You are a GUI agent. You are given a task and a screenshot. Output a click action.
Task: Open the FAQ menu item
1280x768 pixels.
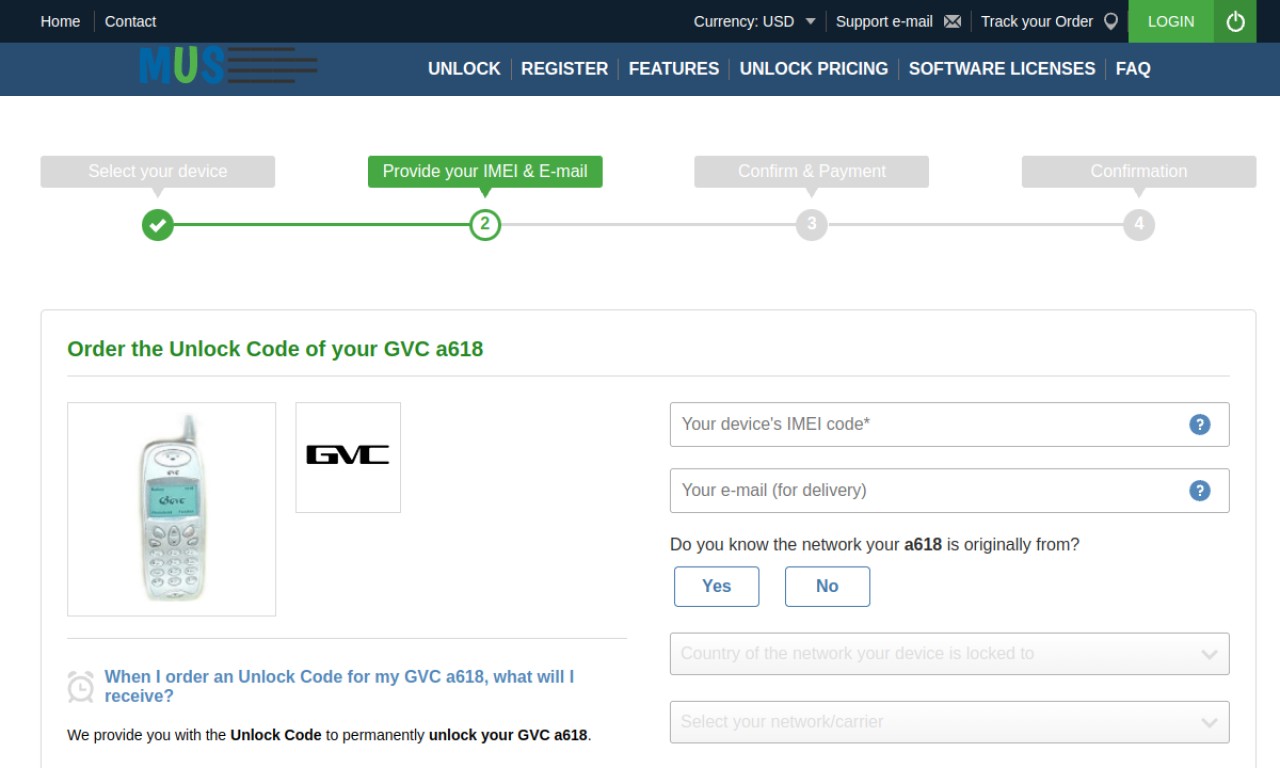coord(1133,68)
